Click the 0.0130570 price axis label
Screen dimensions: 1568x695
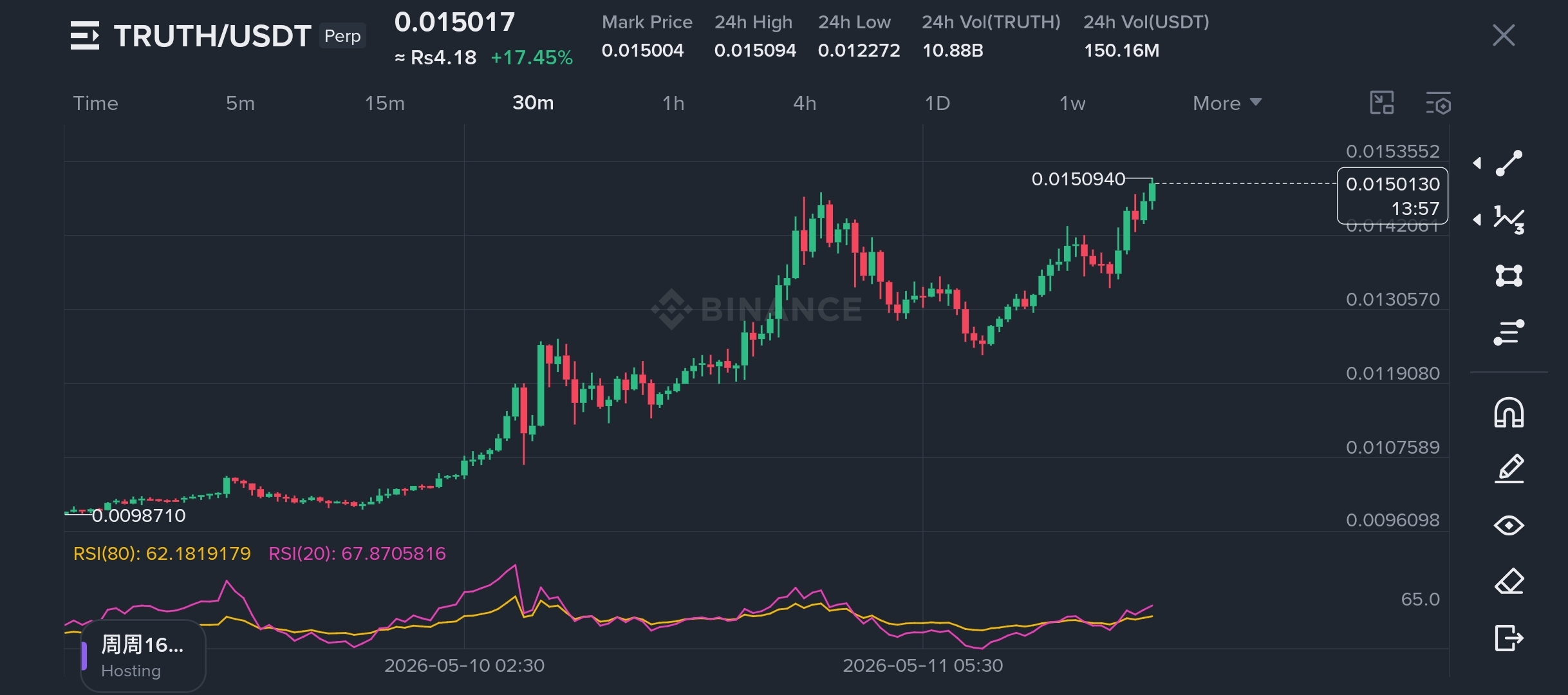tap(1393, 299)
